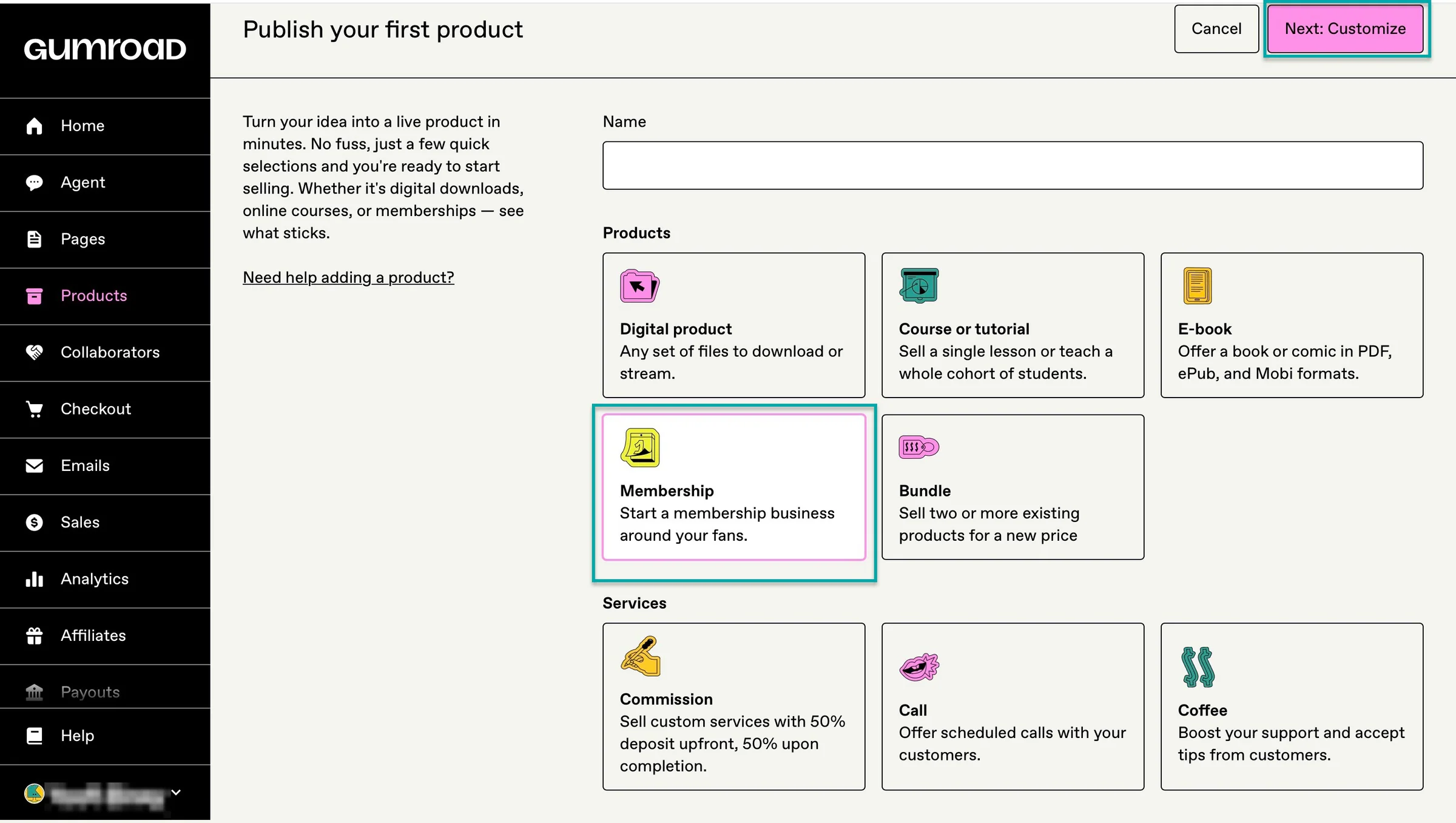Click the Digital product folder icon
Screen dimensions: 1456x823
point(639,286)
